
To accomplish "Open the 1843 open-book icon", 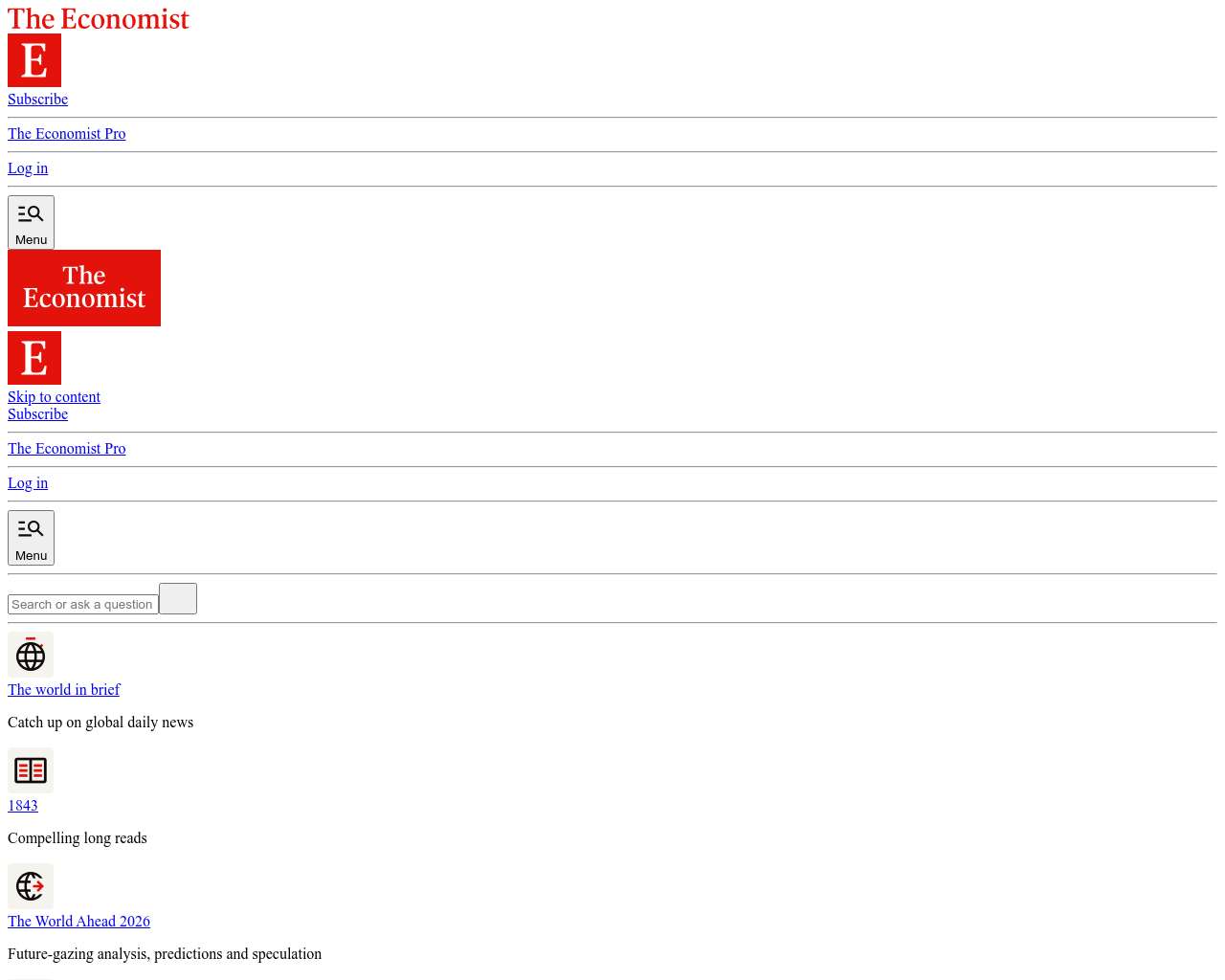I will click(x=31, y=770).
